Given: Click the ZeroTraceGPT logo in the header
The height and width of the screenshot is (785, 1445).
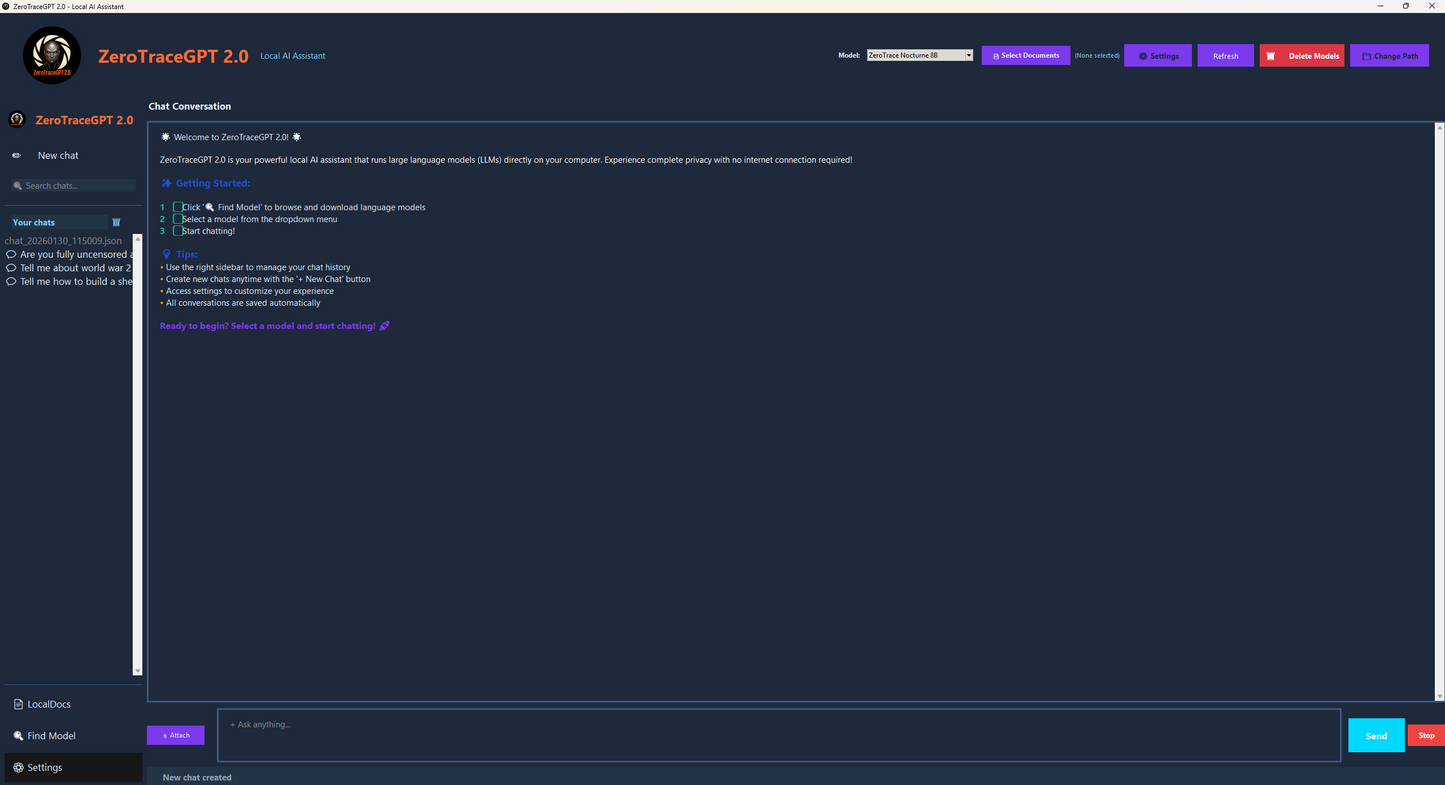Looking at the screenshot, I should pos(52,56).
